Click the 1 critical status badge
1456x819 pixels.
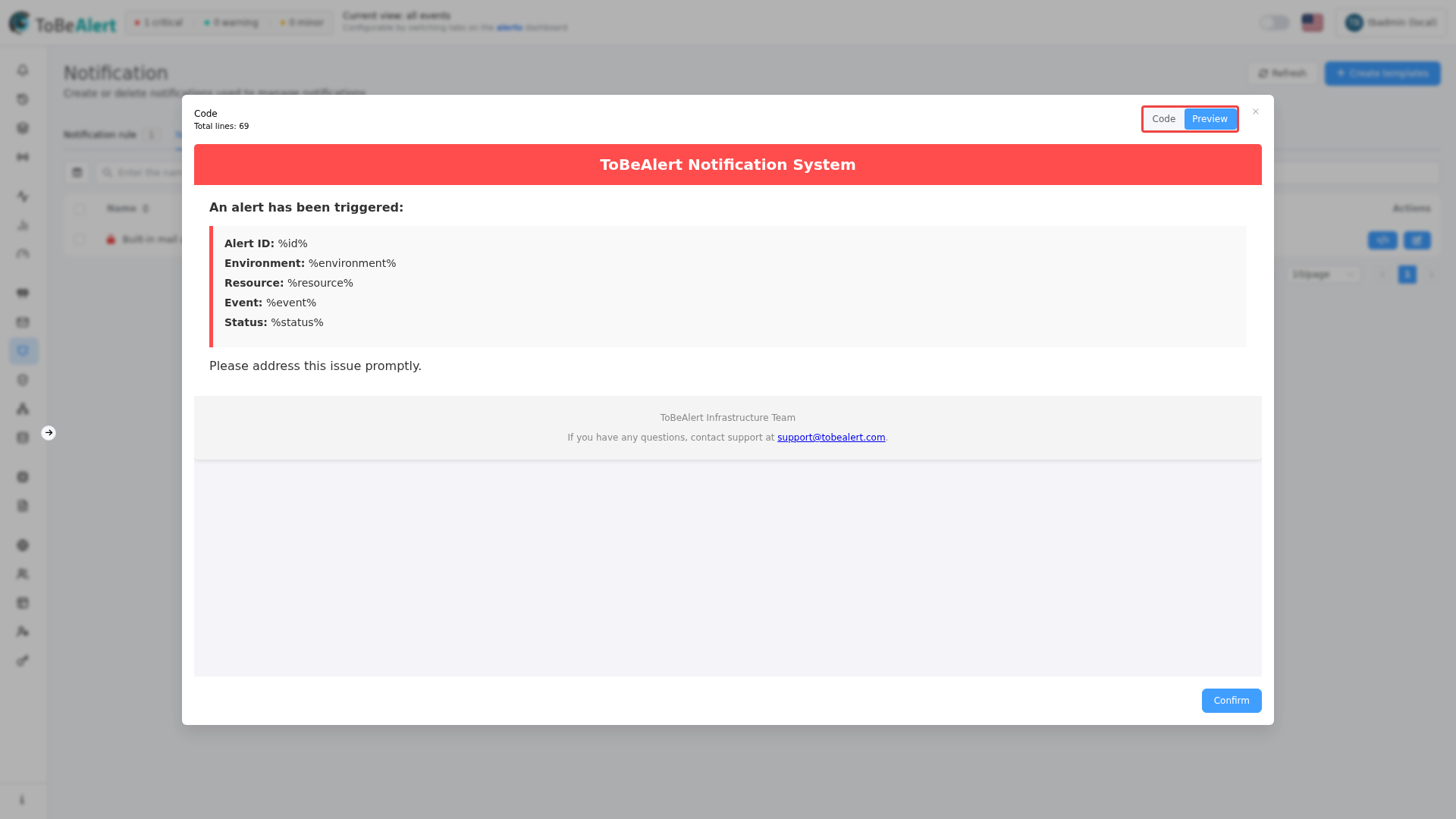point(158,23)
